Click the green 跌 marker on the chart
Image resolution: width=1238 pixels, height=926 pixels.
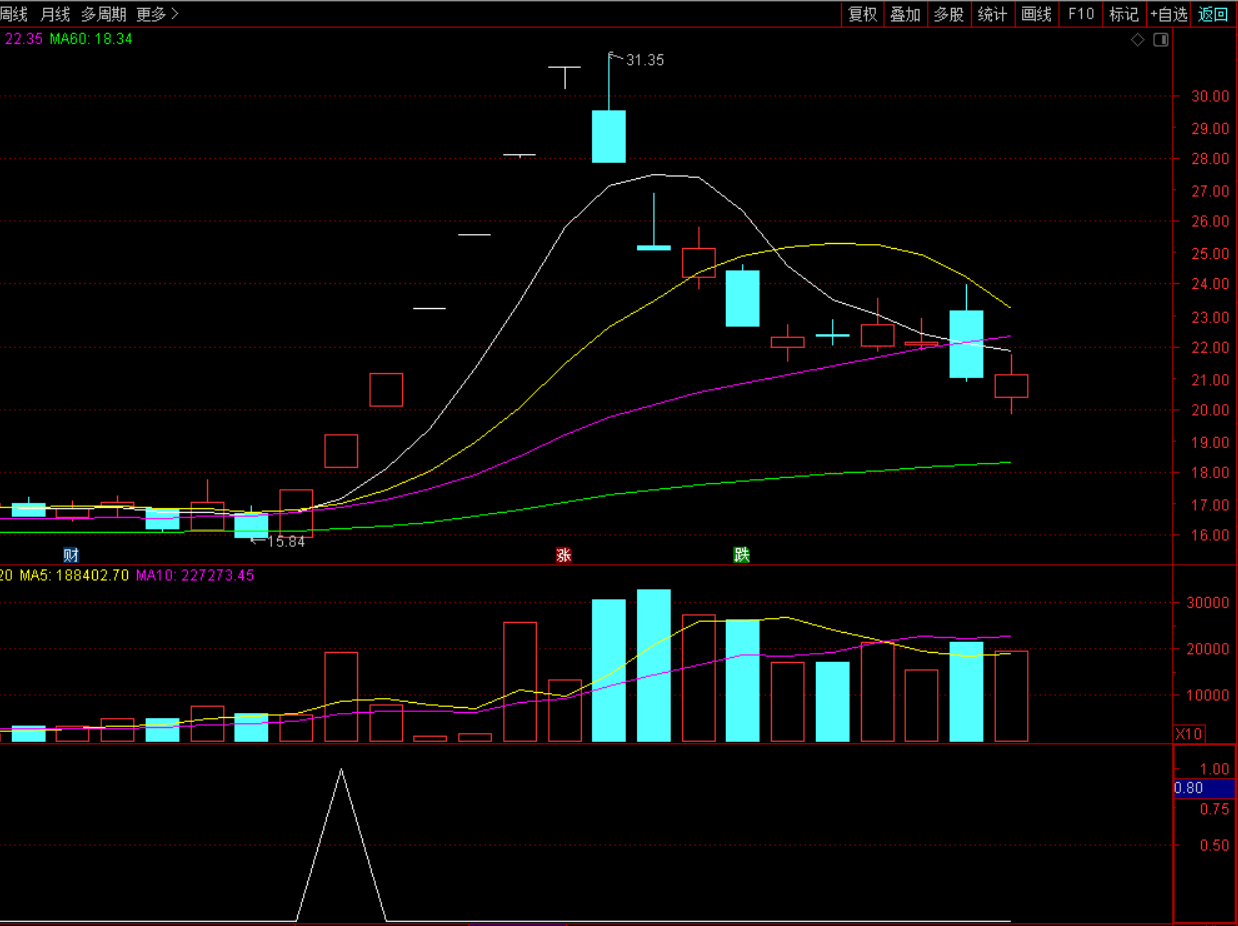point(741,555)
